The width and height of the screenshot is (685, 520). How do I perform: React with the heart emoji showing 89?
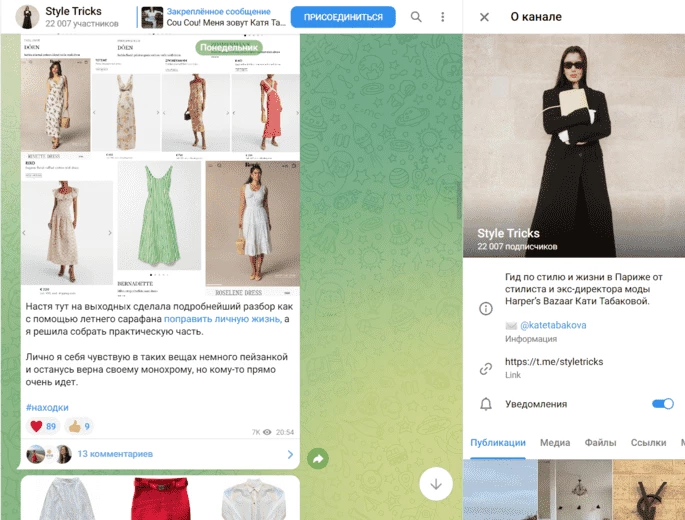click(42, 426)
